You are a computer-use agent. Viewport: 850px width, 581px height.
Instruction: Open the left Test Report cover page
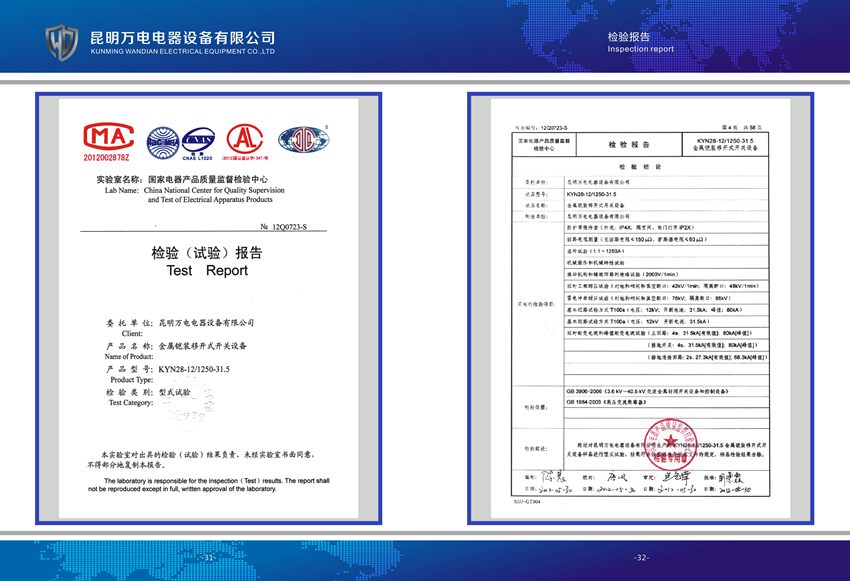point(207,308)
